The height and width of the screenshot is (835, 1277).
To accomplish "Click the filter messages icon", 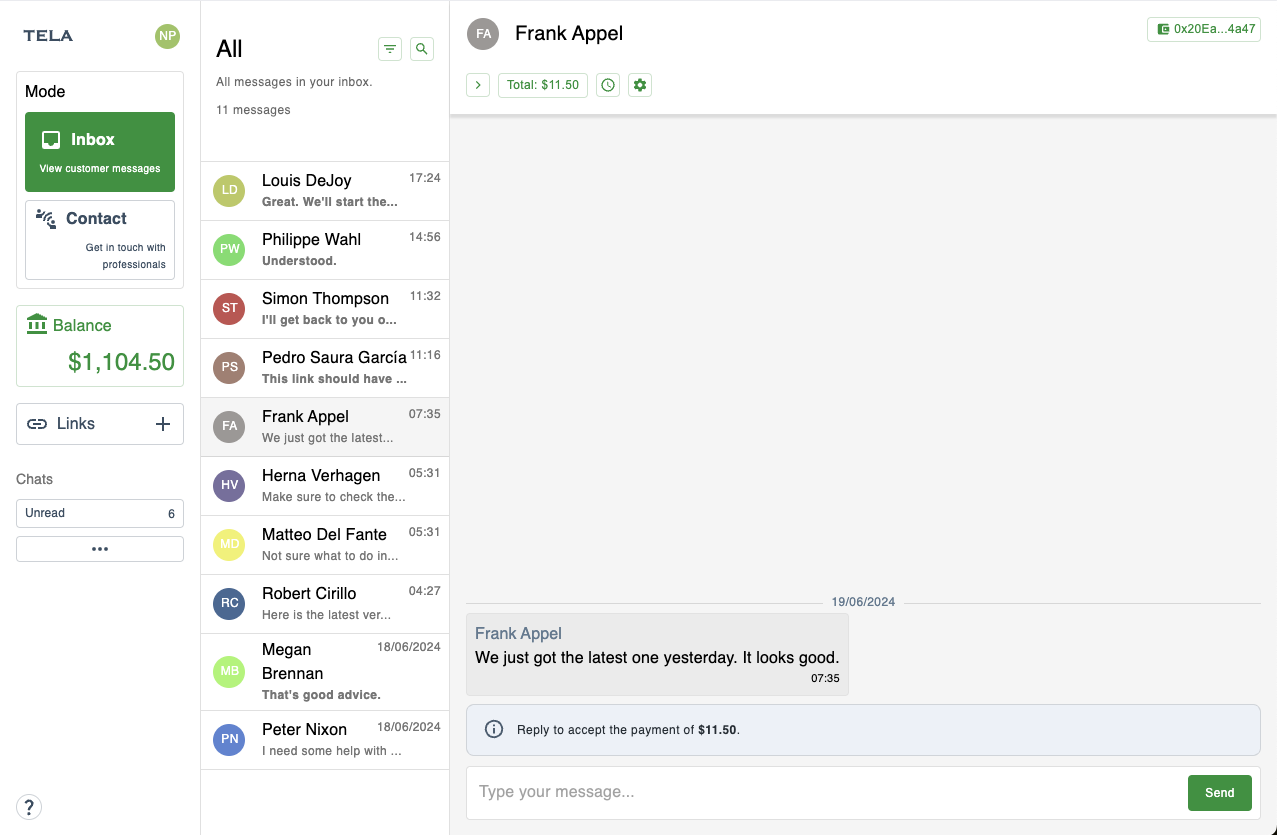I will [x=390, y=49].
